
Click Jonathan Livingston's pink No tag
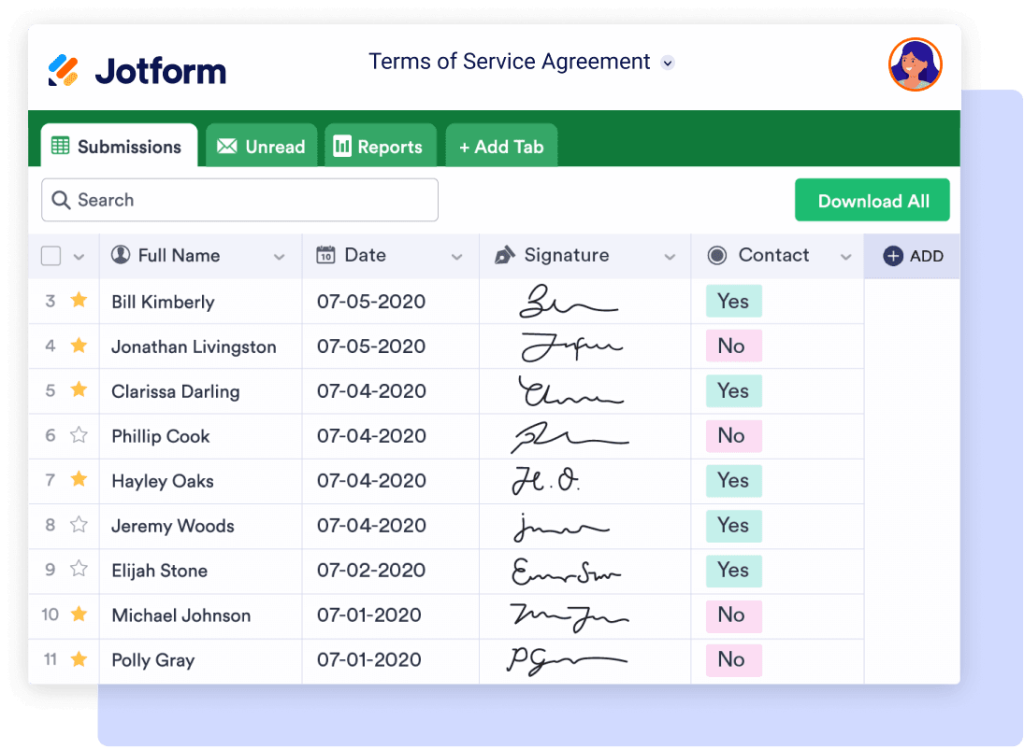[732, 346]
